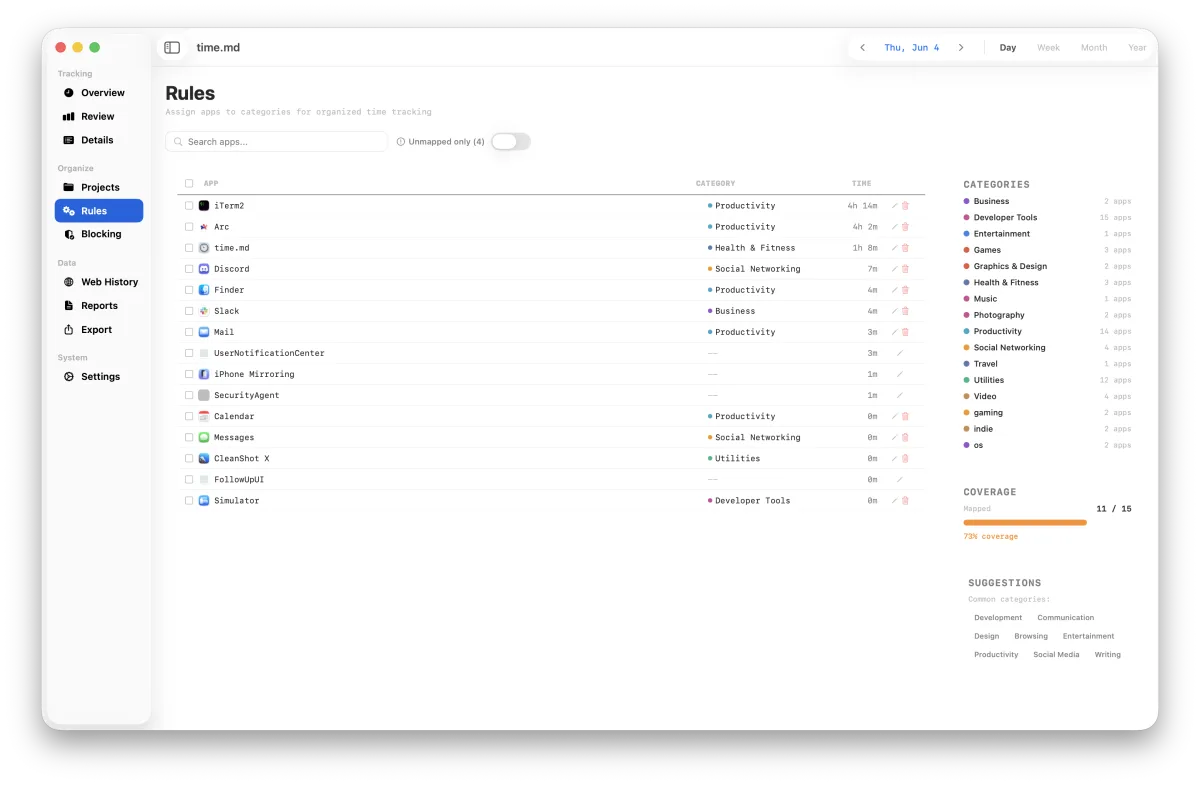Screen dimensions: 1200x785
Task: Edit UserNotificationCenter rule pencil icon
Action: (x=900, y=353)
